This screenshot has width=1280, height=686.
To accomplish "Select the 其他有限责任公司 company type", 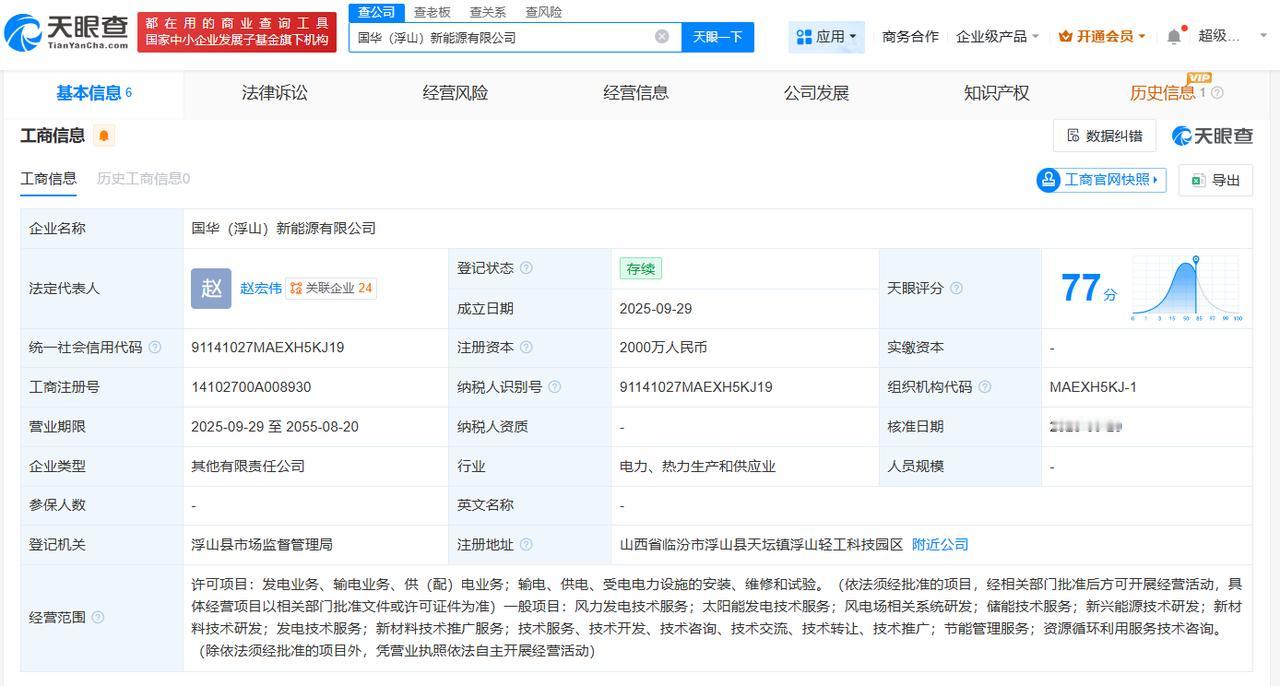I will coord(248,466).
